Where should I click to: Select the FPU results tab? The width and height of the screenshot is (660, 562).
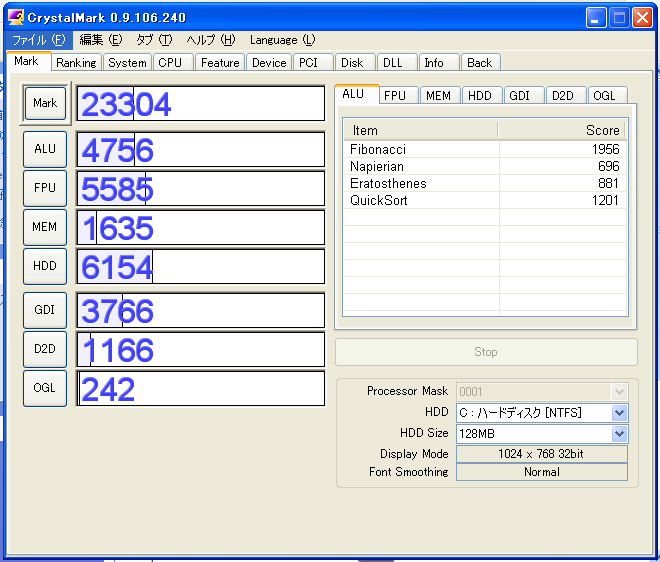coord(398,96)
